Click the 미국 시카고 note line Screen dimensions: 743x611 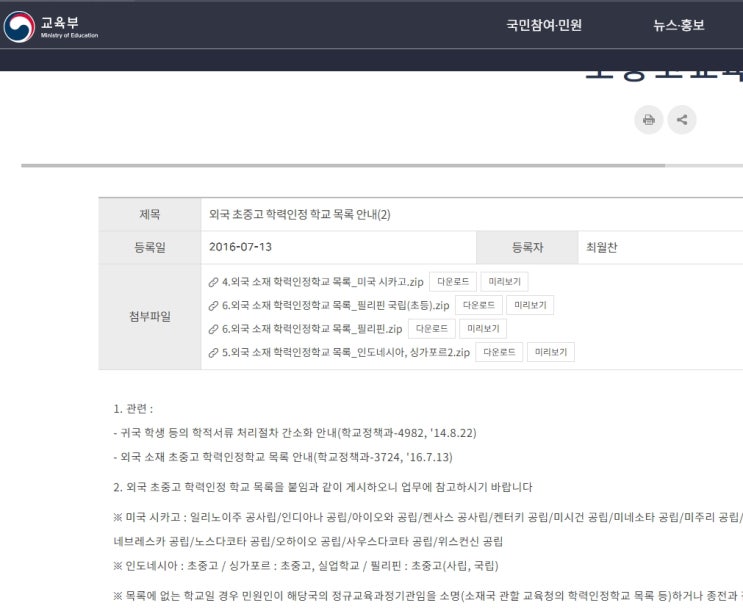(428, 517)
